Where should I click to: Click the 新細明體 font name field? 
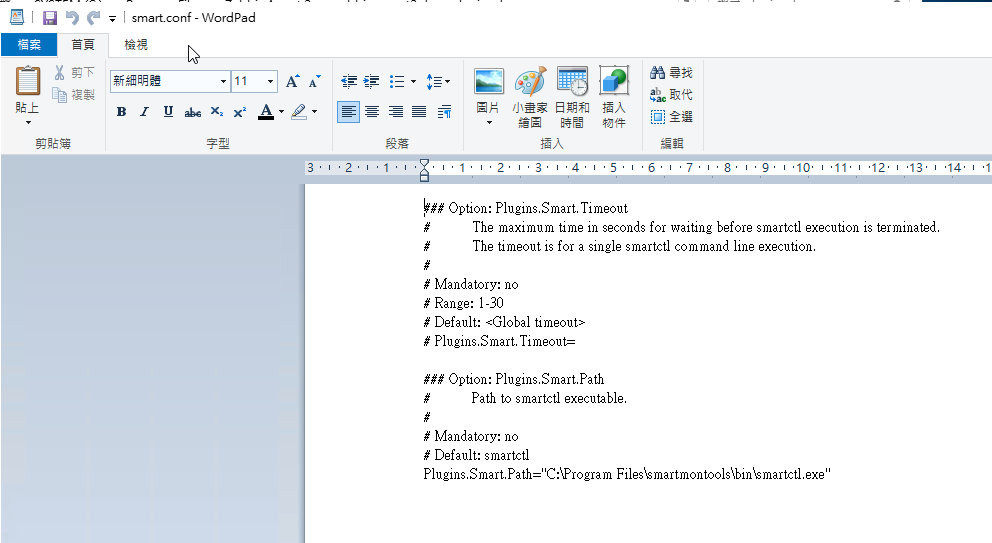(164, 81)
